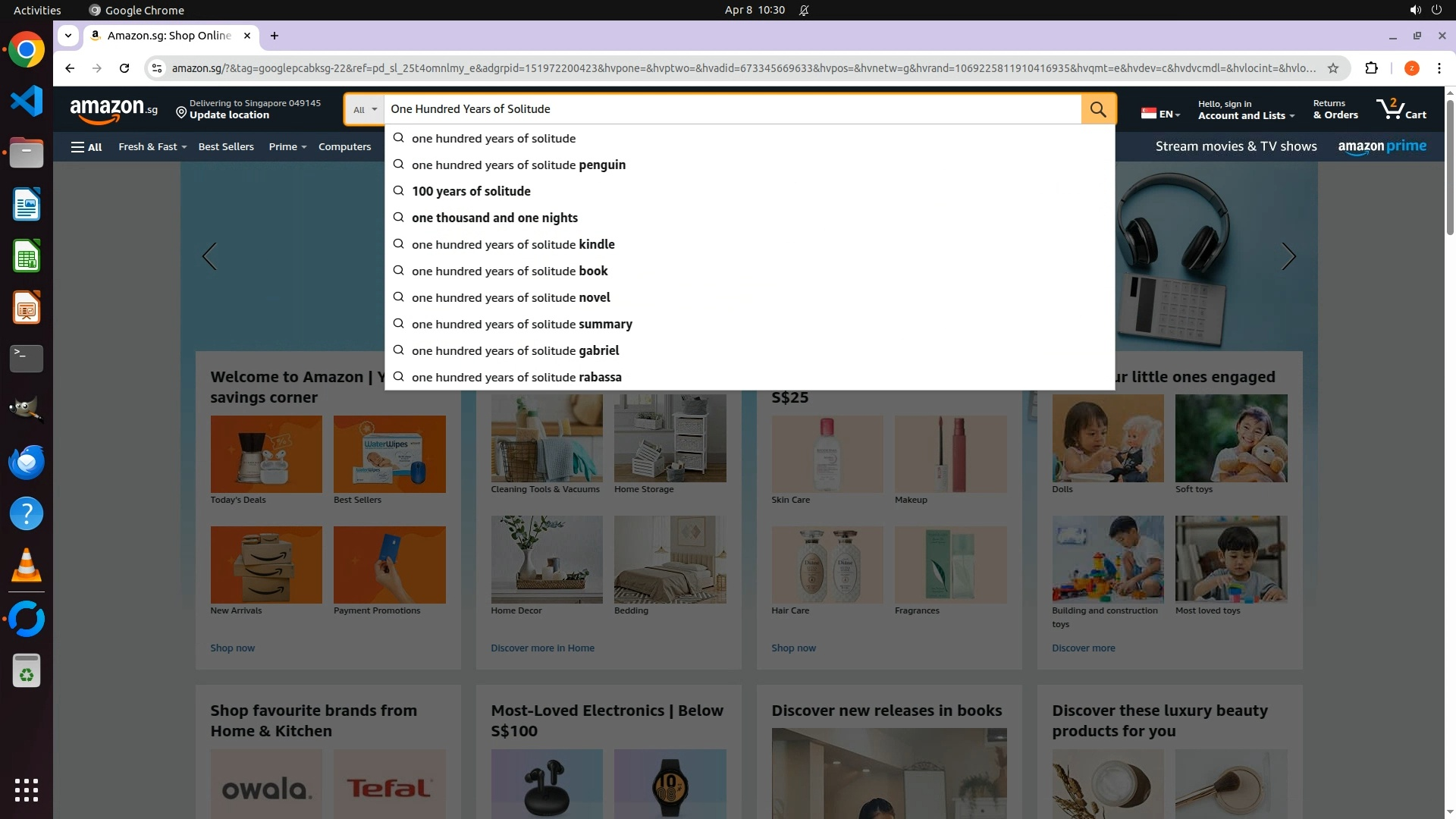Click the Amazon.sg logo

point(114,110)
